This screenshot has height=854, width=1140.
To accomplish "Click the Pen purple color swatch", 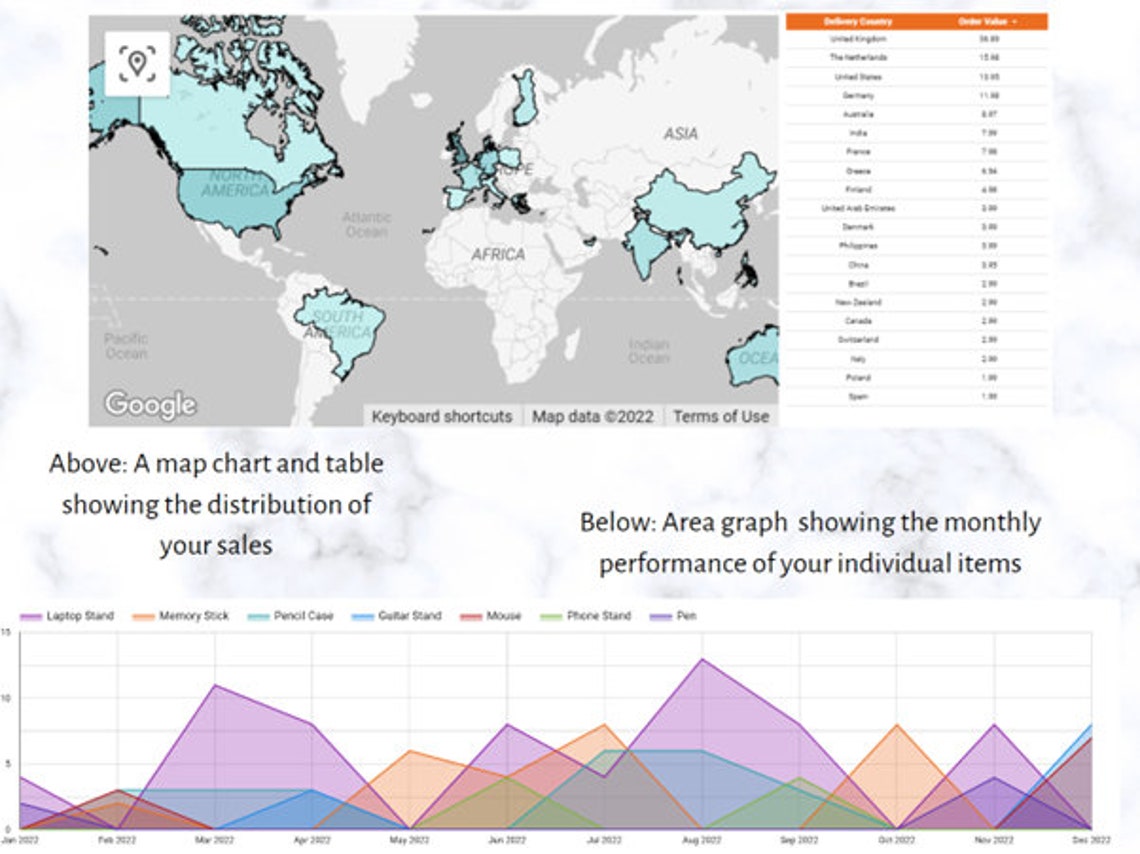I will point(663,615).
